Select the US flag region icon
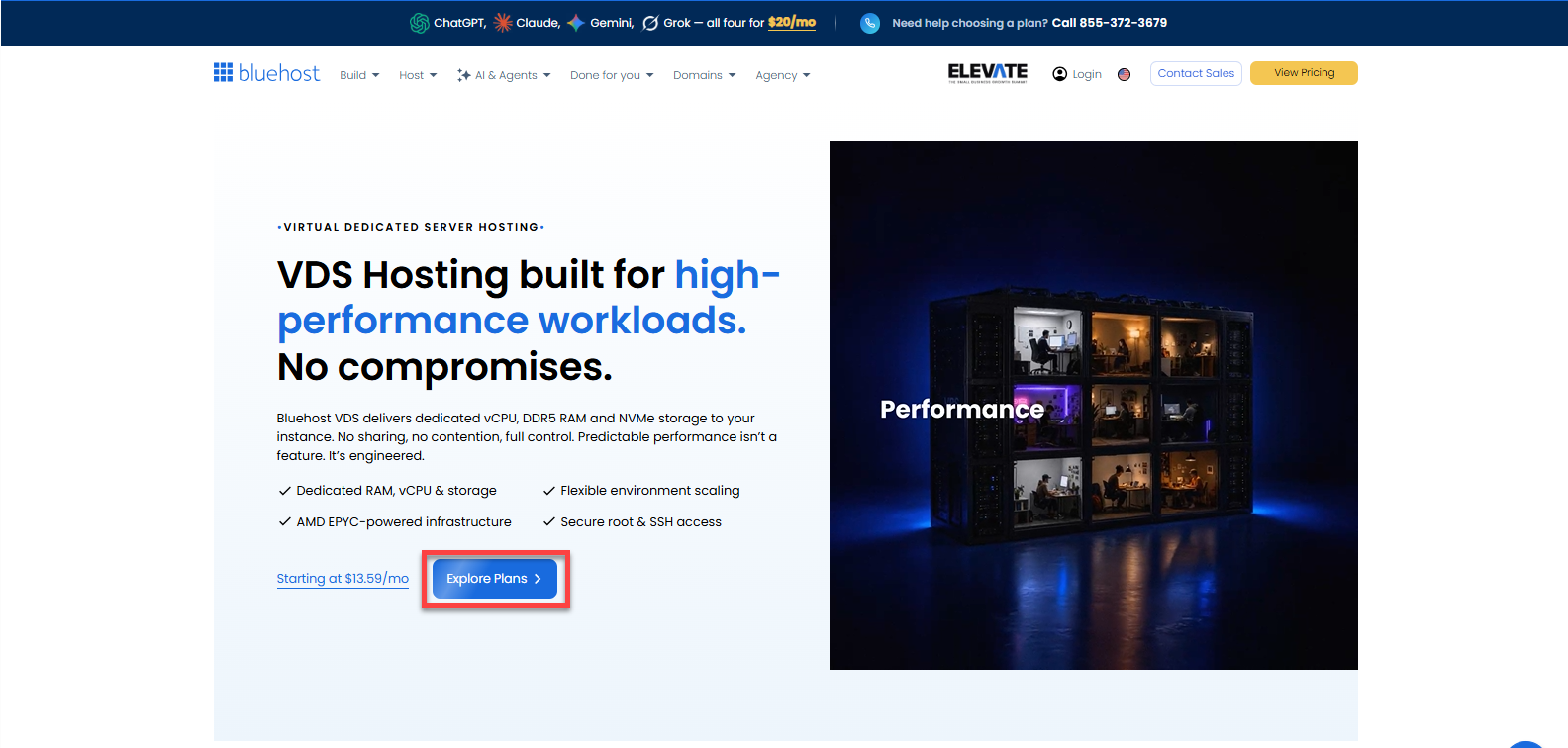Viewport: 1568px width, 748px height. [1124, 74]
